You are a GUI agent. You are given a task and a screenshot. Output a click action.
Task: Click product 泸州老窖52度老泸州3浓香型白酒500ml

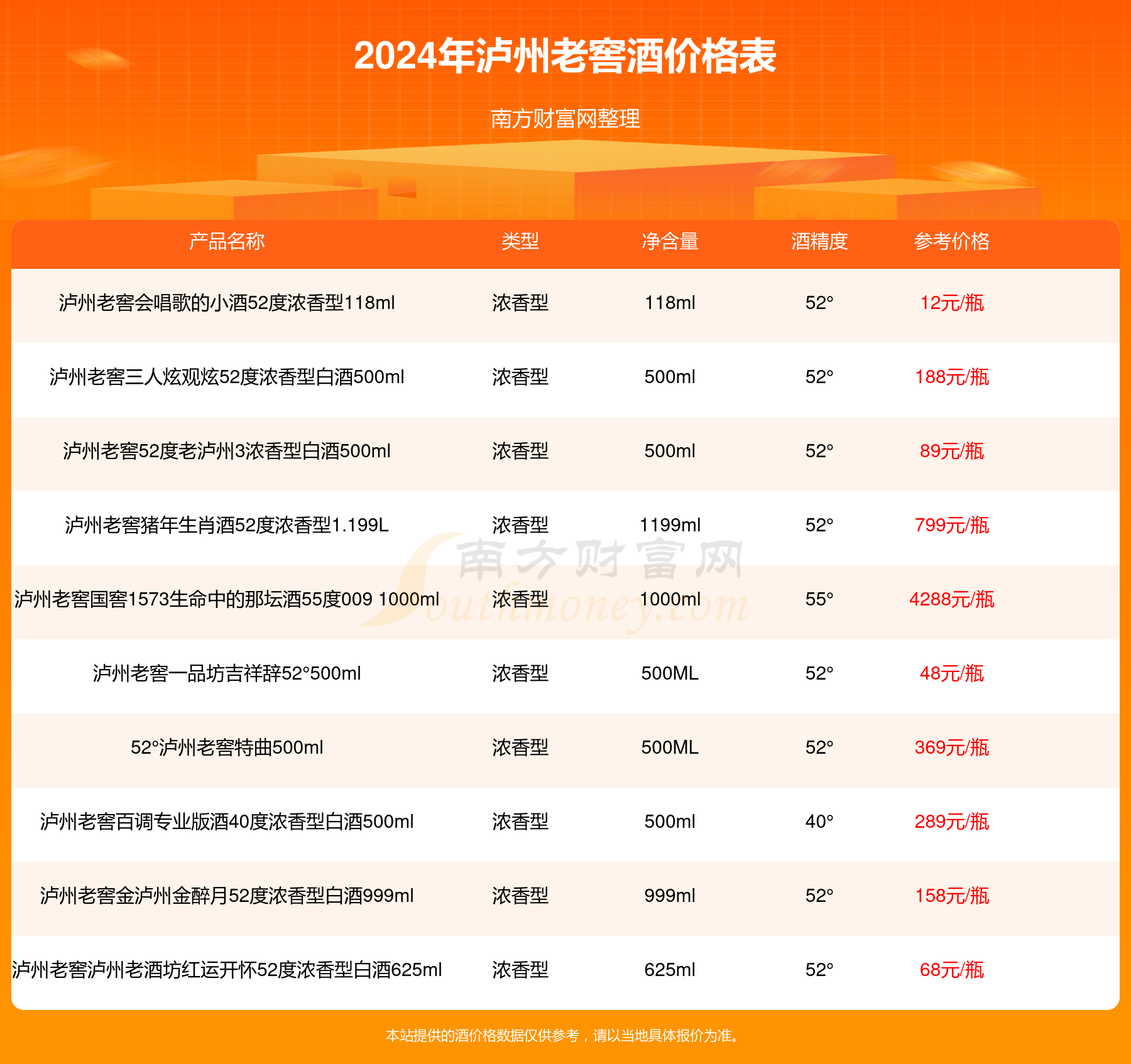(227, 451)
